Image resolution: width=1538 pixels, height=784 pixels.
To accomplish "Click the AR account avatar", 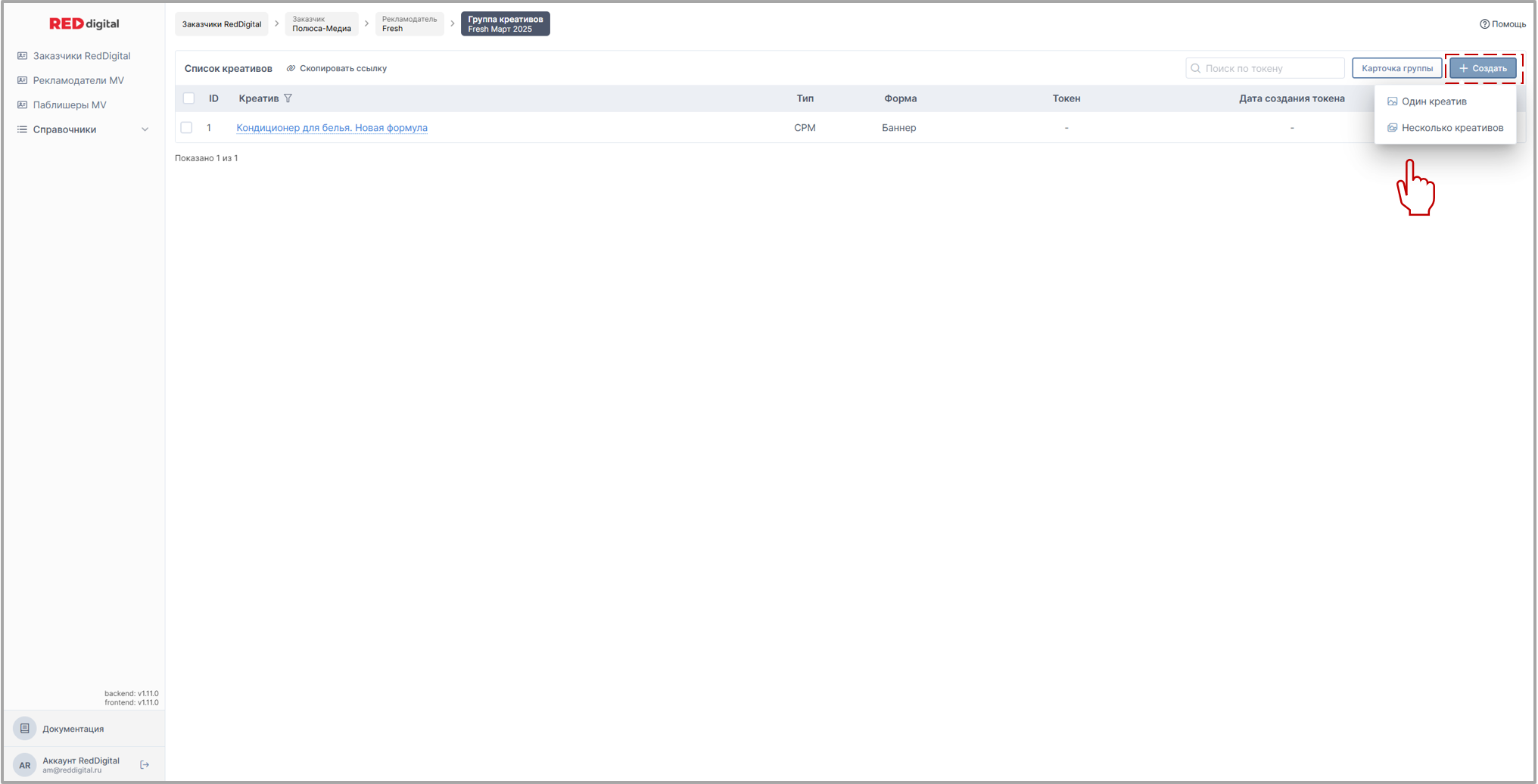I will [x=25, y=765].
